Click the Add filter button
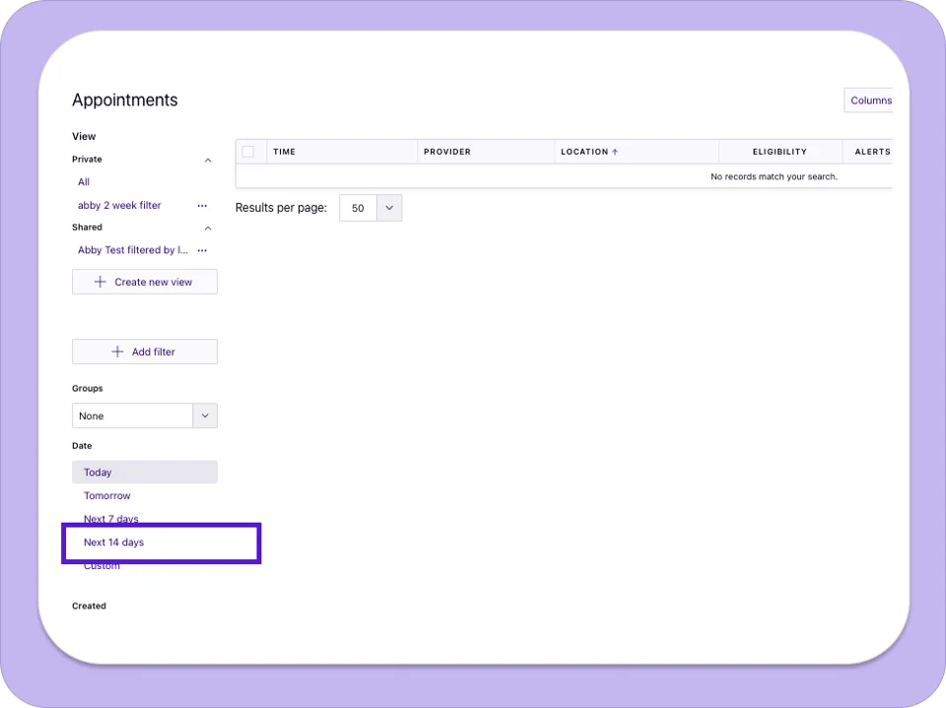 click(144, 352)
